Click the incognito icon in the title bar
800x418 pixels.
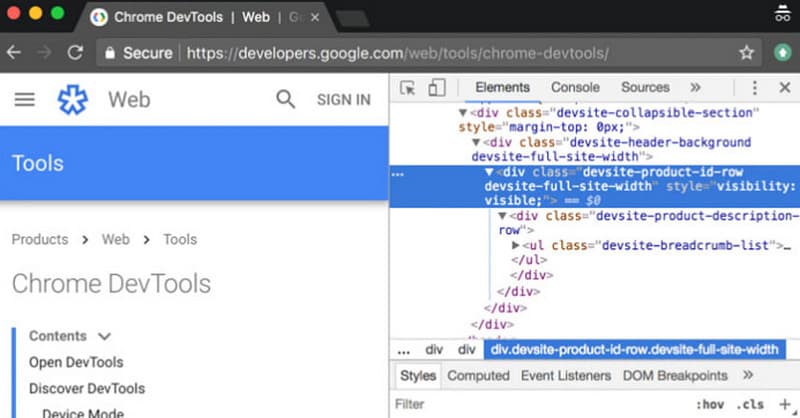point(782,13)
